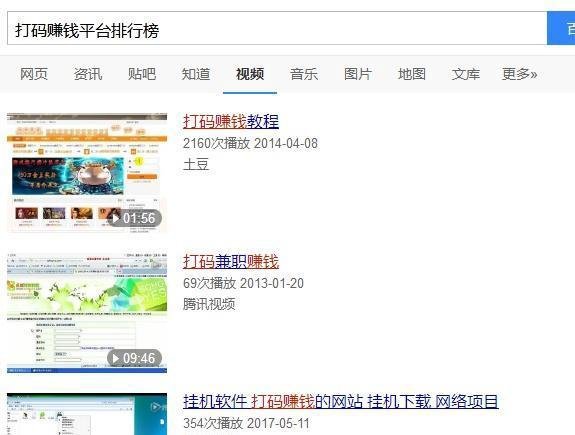Viewport: 575px width, 435px height.
Task: Click the text 354次播放 2017-05-11
Action: coord(246,423)
